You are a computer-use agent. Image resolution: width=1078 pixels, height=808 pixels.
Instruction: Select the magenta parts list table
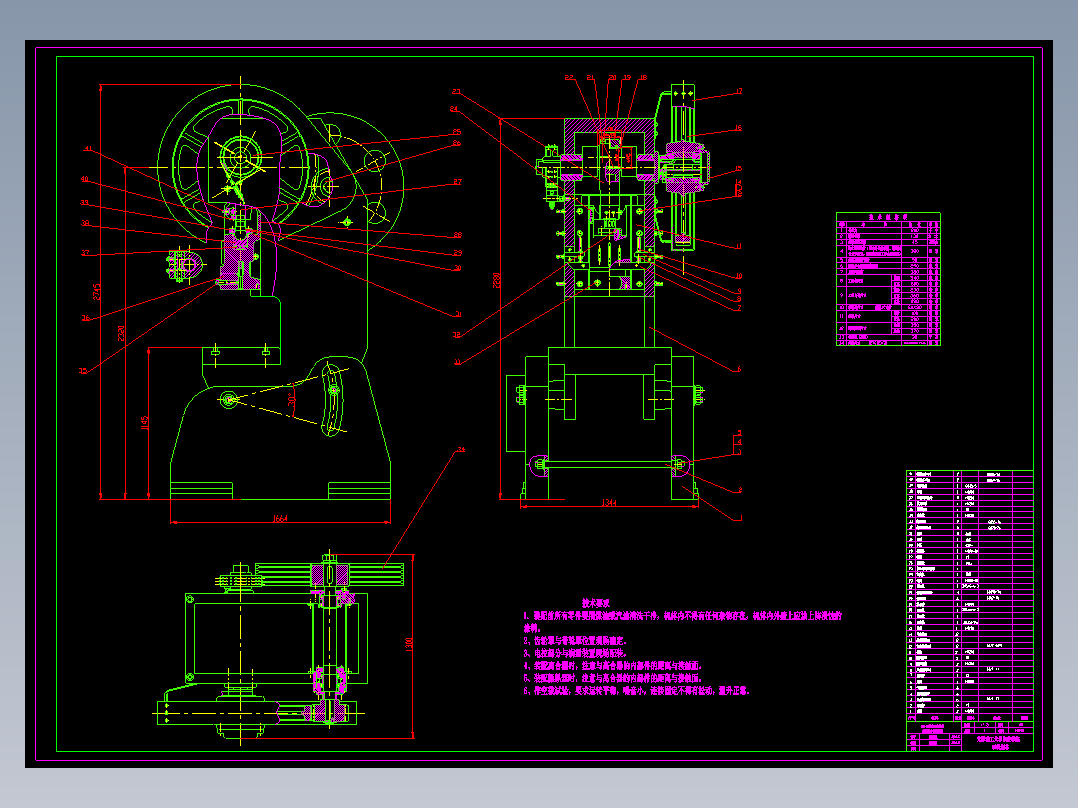(970, 595)
